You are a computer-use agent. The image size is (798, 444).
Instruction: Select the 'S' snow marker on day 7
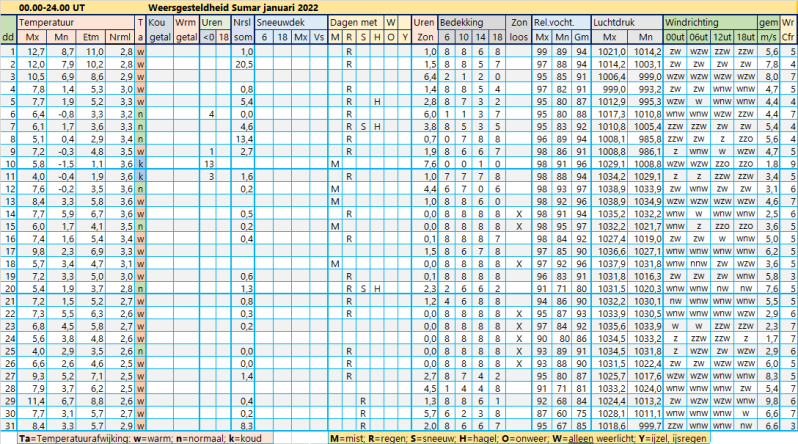(x=362, y=126)
